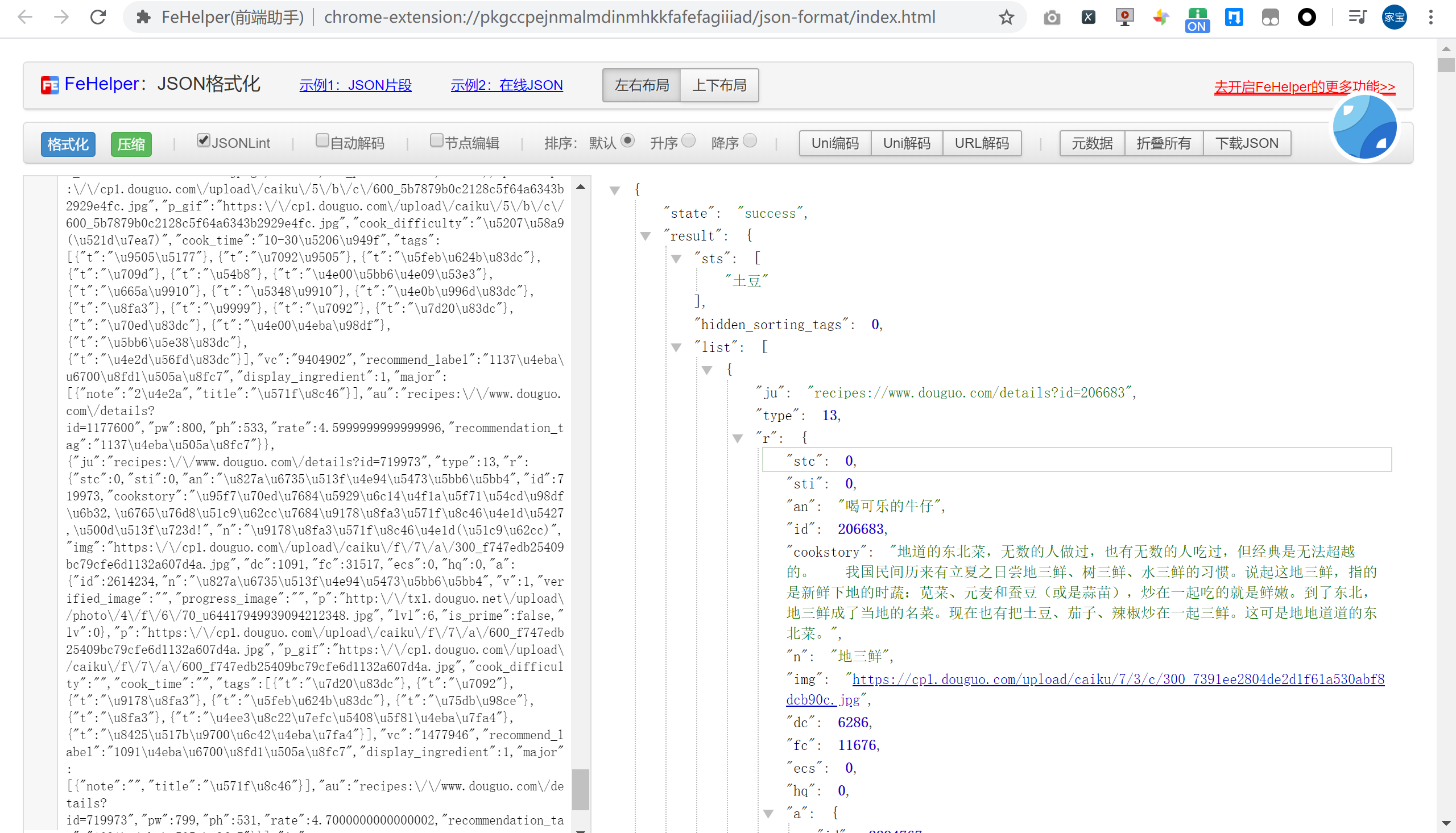
Task: Enable the 自动解码 checkbox
Action: click(x=322, y=140)
